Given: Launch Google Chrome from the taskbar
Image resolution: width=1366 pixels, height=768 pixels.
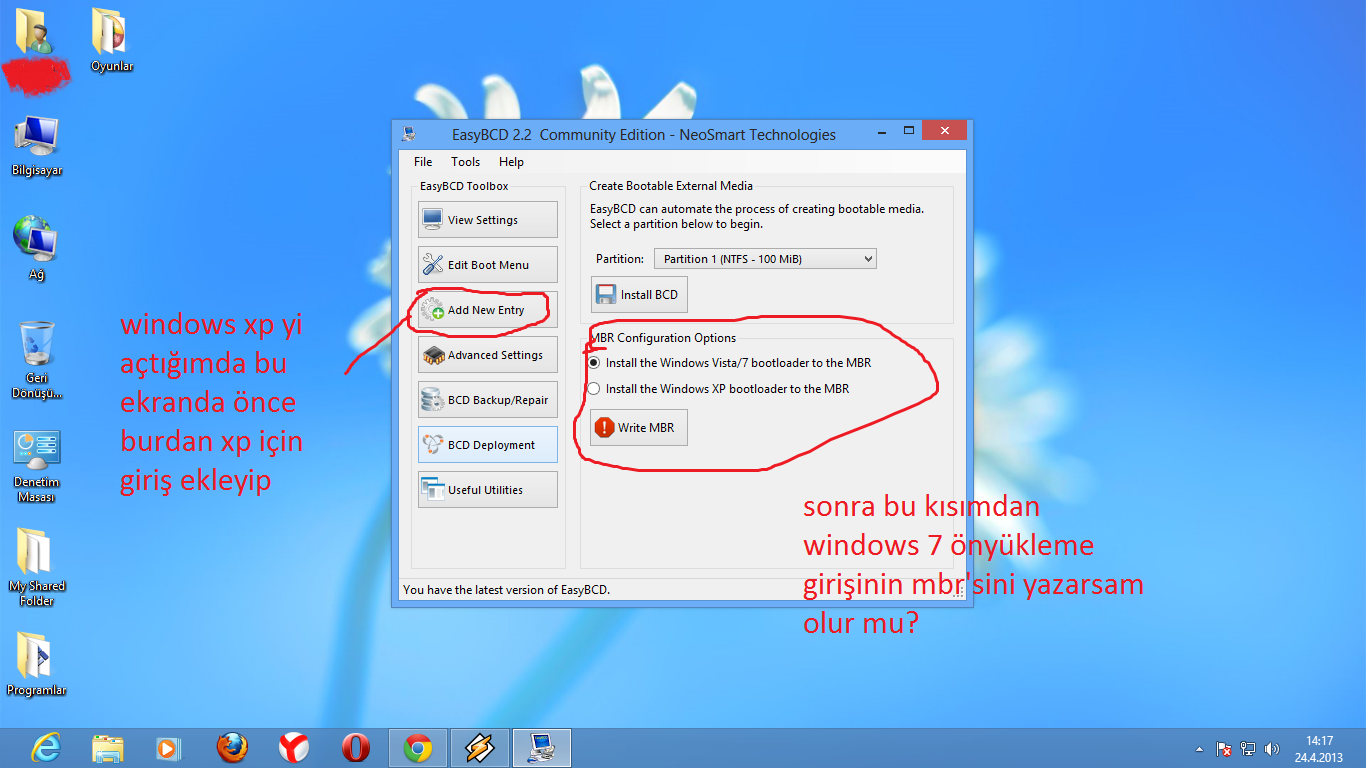Looking at the screenshot, I should click(x=417, y=748).
